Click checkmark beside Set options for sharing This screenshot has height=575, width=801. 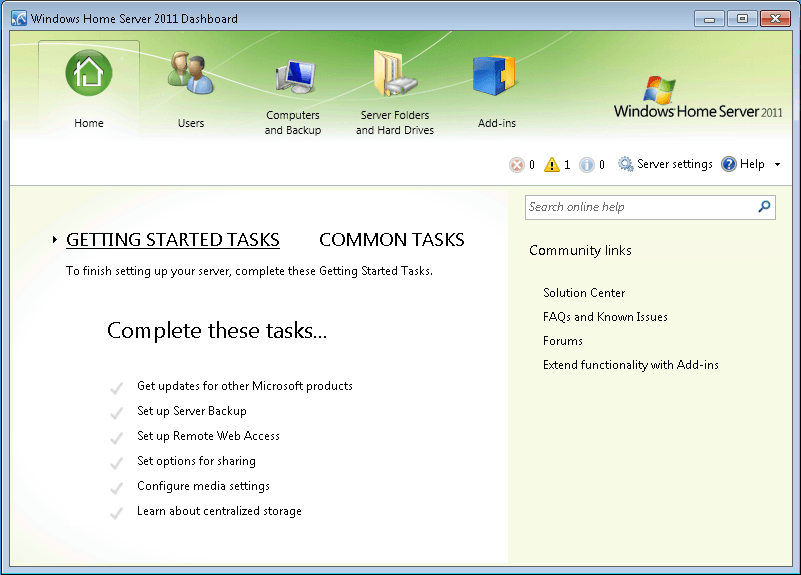pyautogui.click(x=116, y=463)
